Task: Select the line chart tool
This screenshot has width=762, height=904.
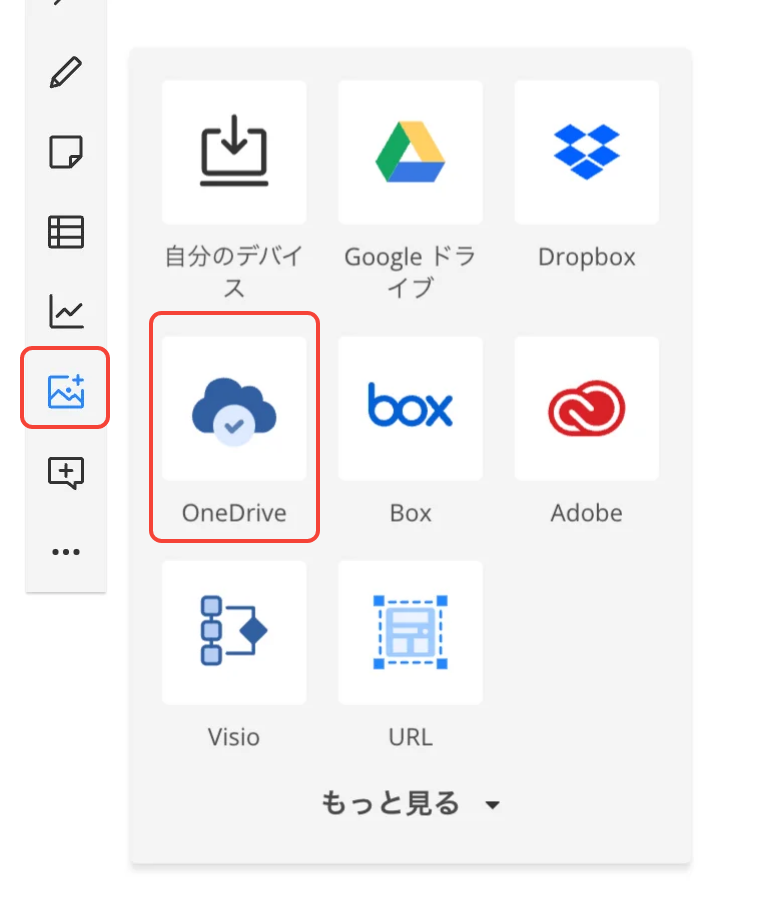Action: tap(66, 311)
